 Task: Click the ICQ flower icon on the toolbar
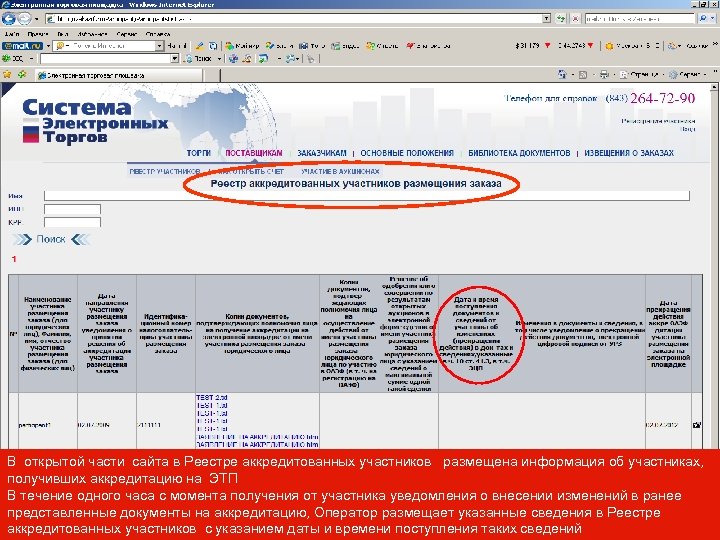click(6, 59)
